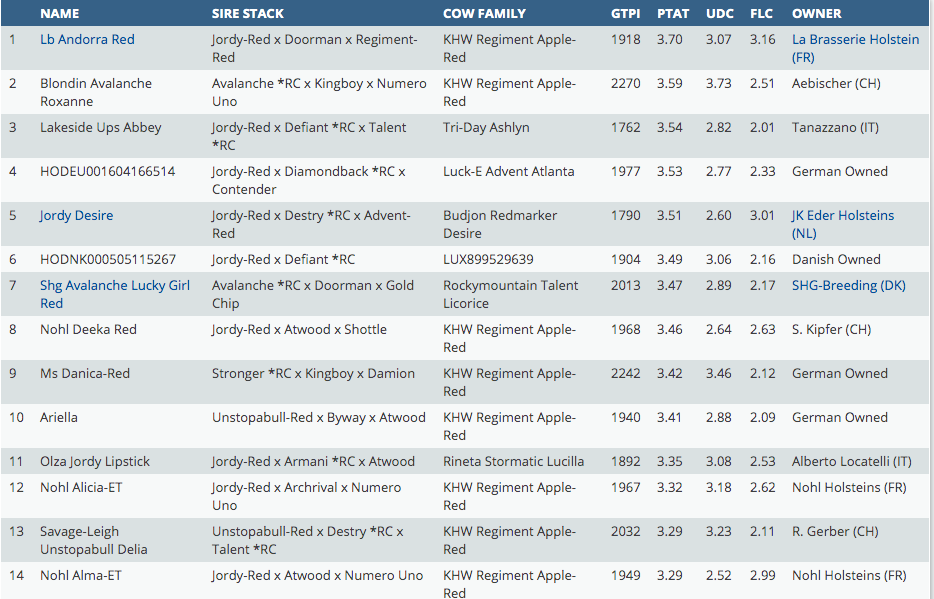Sort by the GTPI column header
This screenshot has height=599, width=934.
[x=625, y=14]
